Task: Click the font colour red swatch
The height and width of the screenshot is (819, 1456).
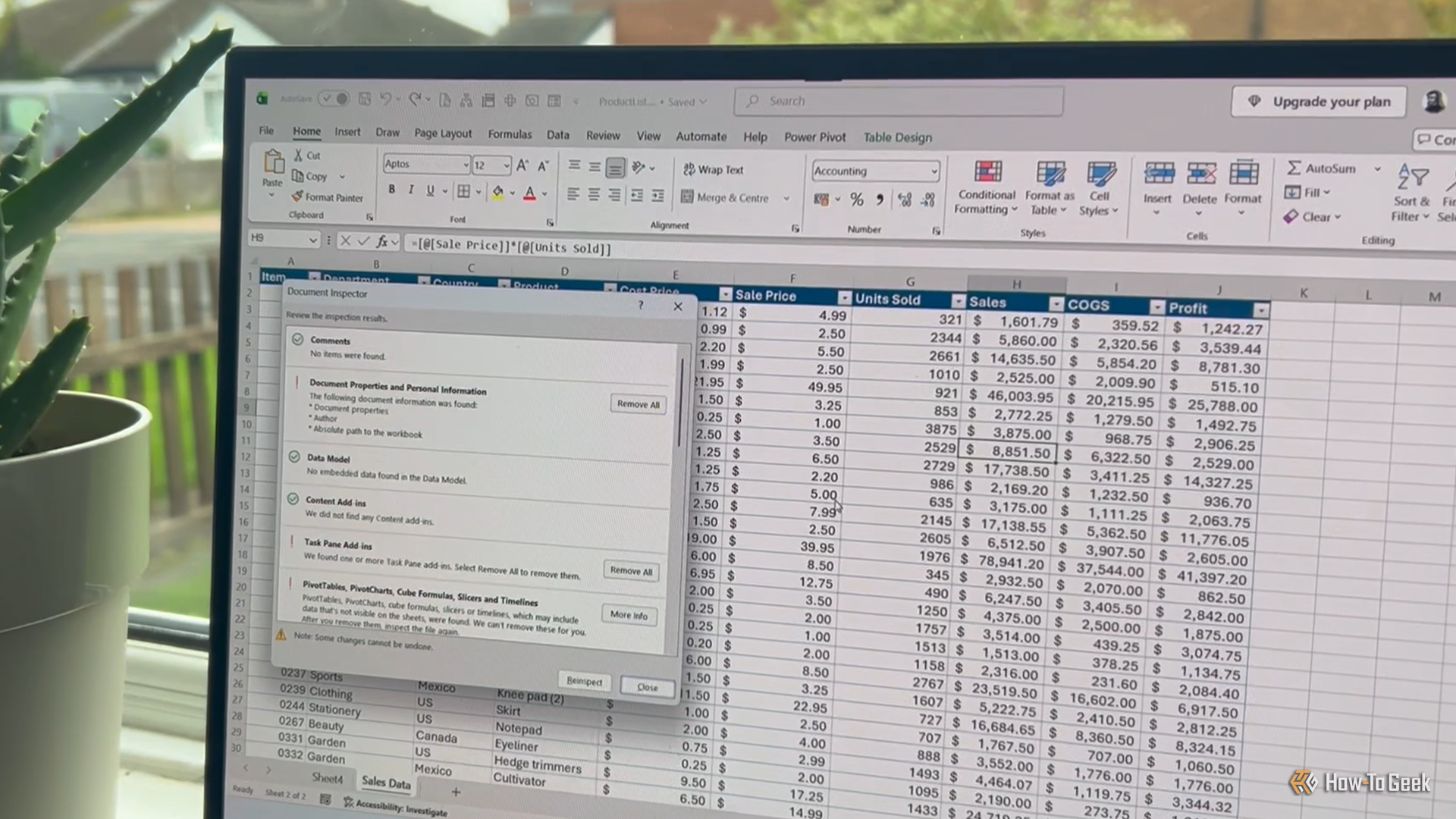Action: [530, 193]
